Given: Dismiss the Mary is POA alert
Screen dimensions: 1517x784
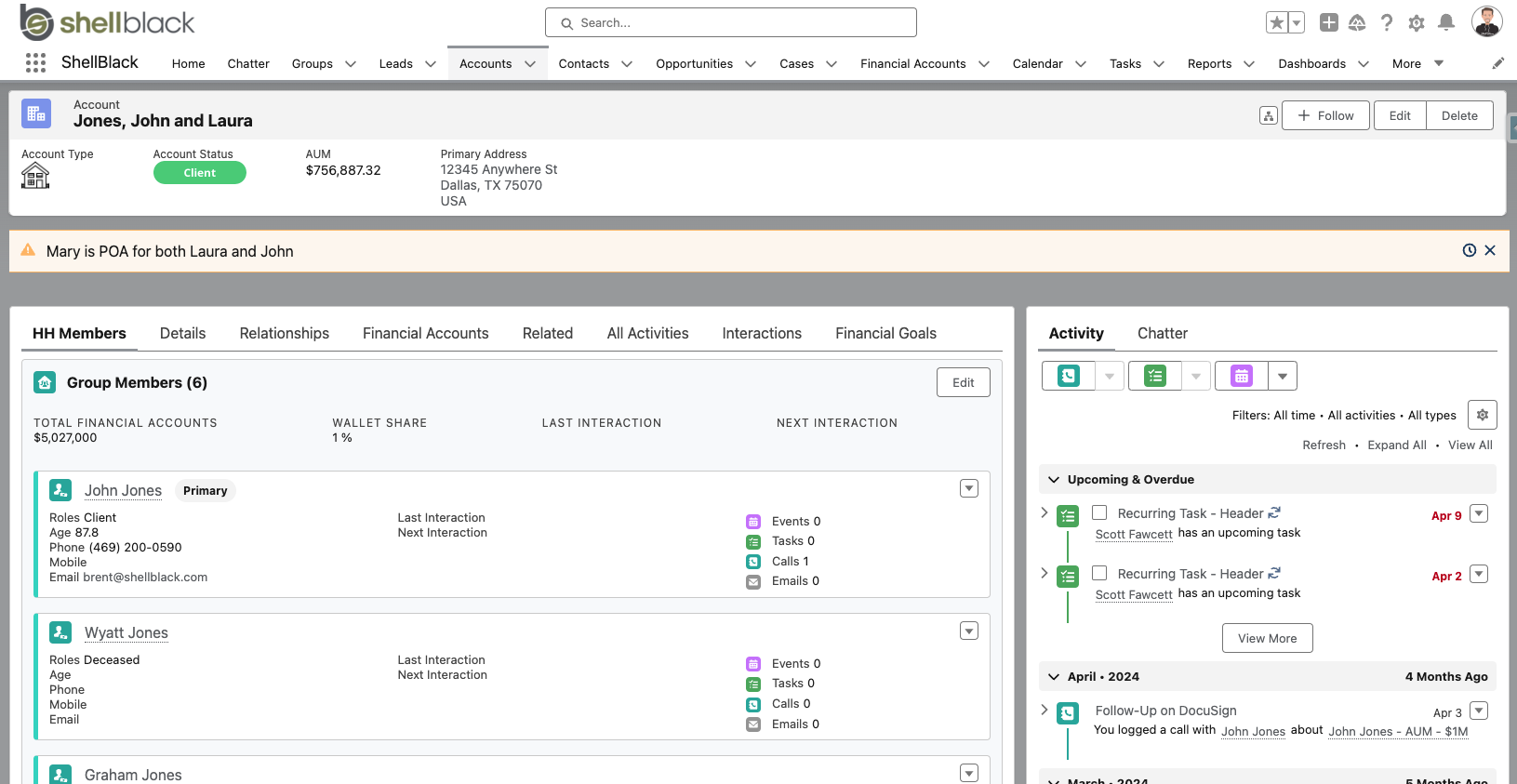Looking at the screenshot, I should [1490, 250].
